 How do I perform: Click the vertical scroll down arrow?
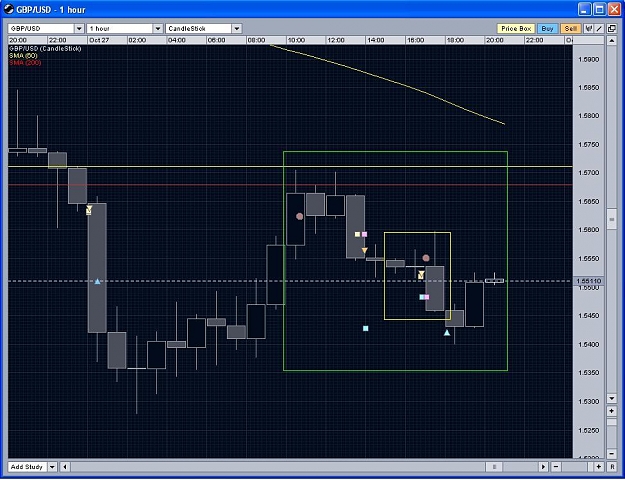612,398
